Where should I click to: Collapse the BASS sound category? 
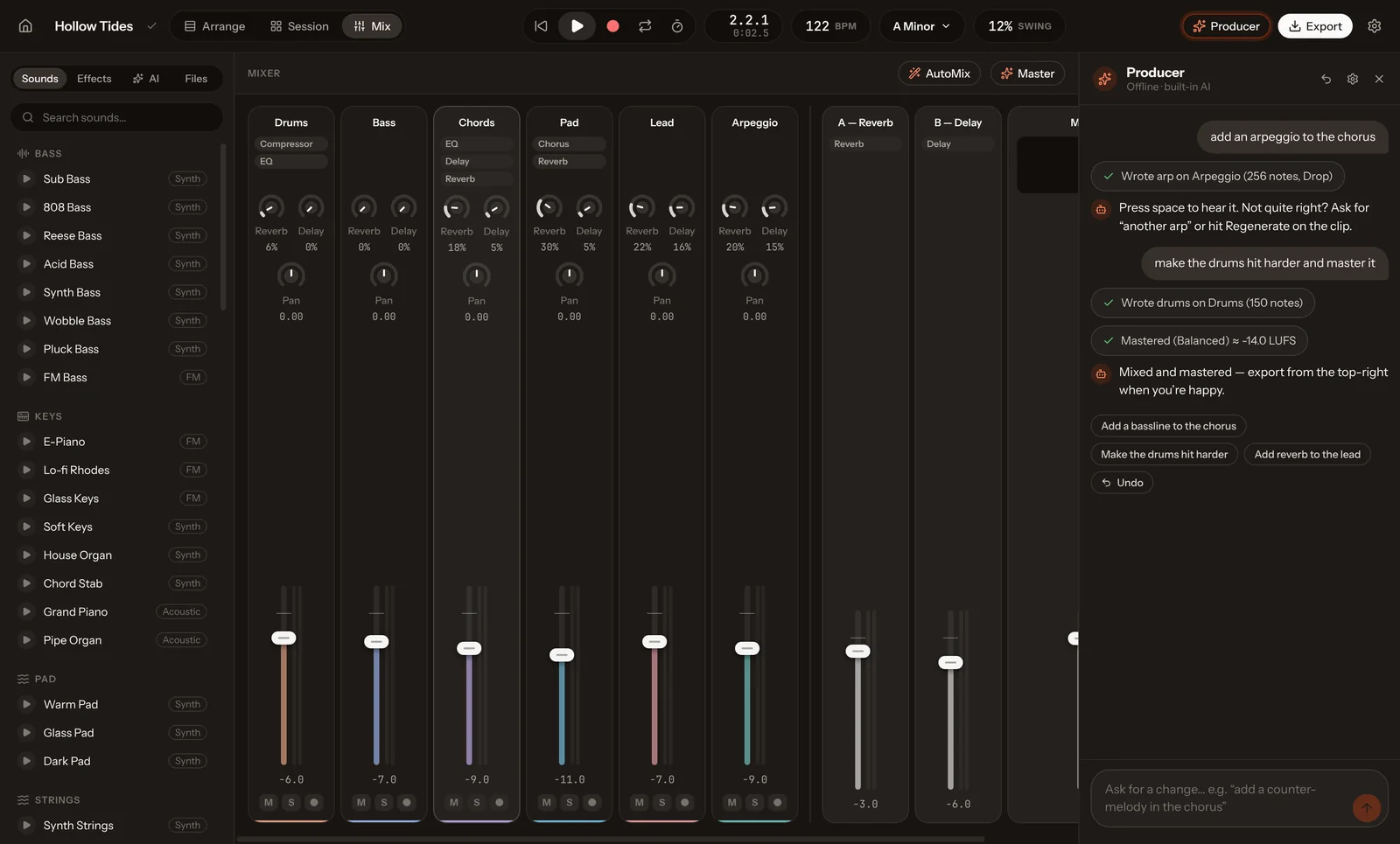39,153
